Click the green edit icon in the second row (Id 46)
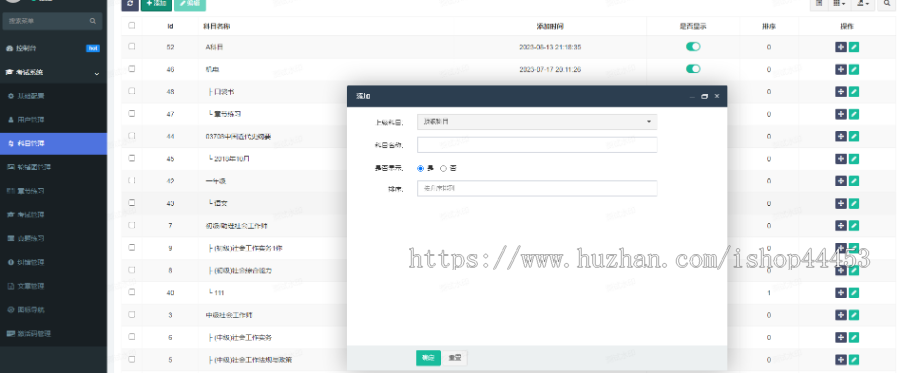The image size is (900, 373). click(854, 69)
